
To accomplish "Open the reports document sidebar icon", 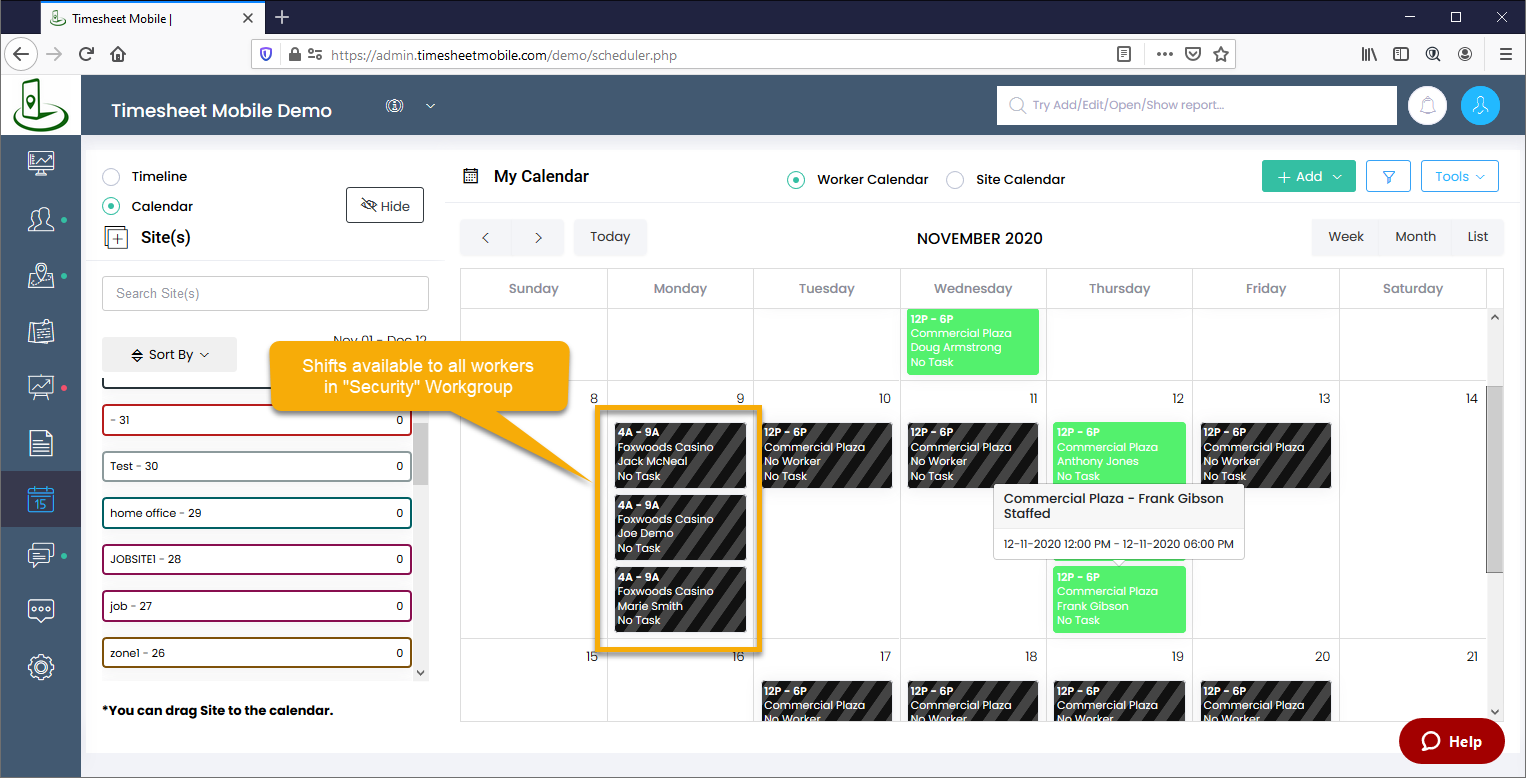I will point(41,442).
